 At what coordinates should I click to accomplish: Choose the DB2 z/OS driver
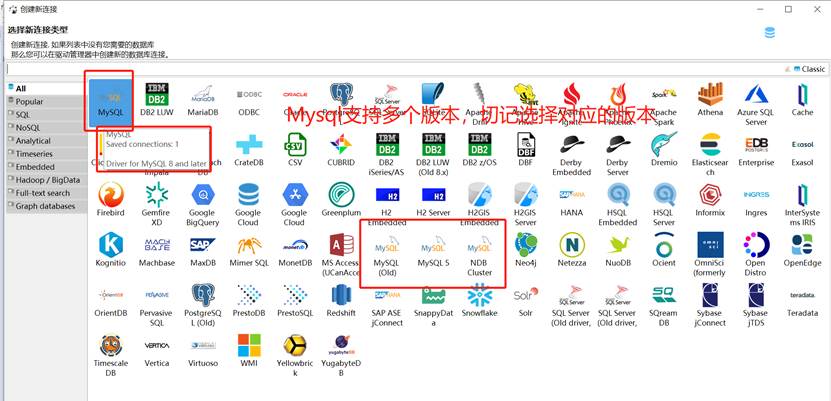tap(480, 150)
